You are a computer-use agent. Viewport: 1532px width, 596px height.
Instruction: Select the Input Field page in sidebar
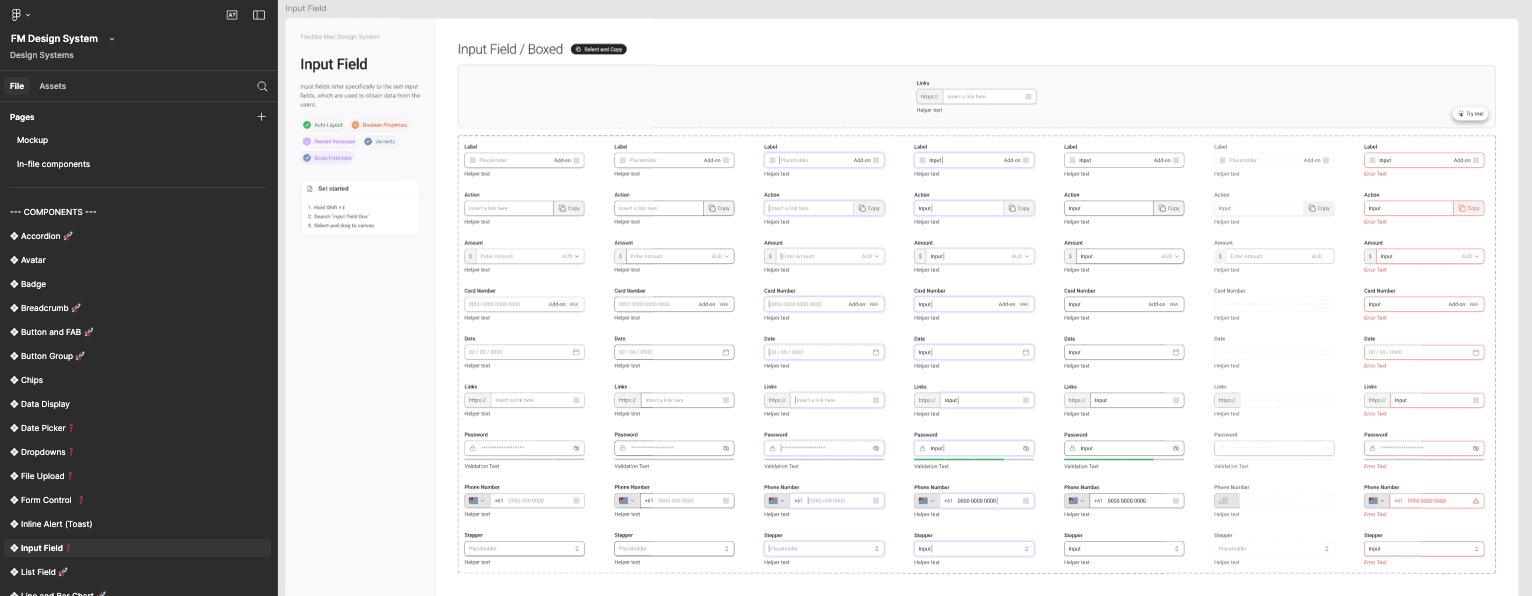pos(138,548)
